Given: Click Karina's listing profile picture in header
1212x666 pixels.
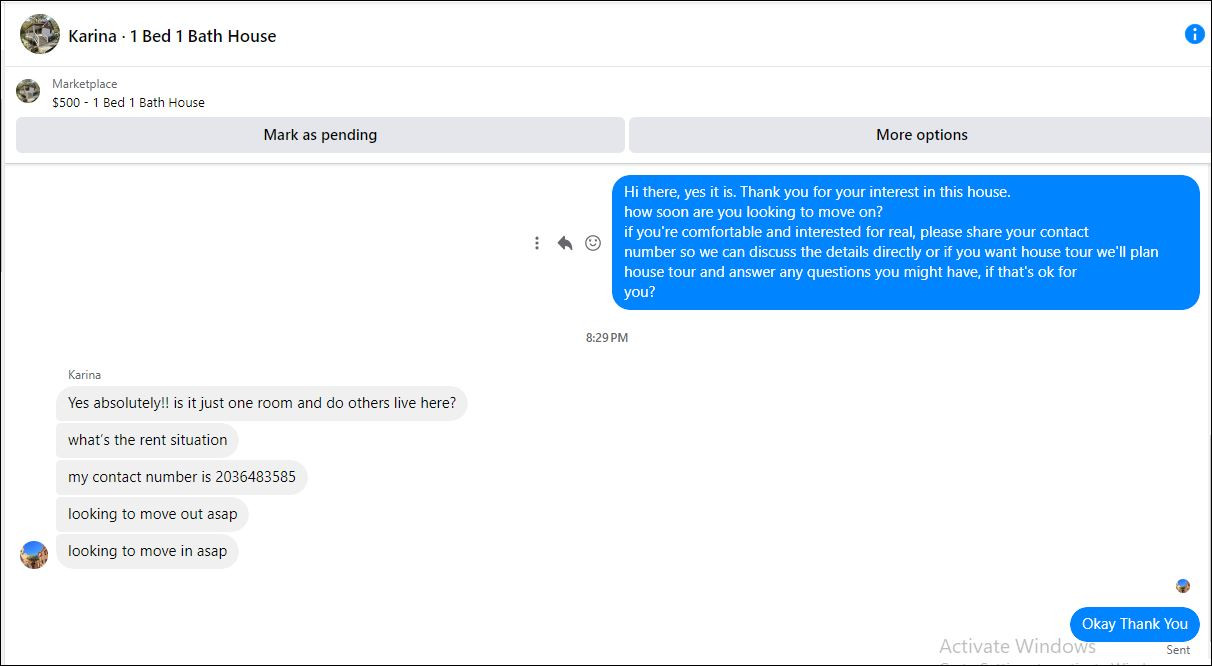Looking at the screenshot, I should [x=40, y=35].
